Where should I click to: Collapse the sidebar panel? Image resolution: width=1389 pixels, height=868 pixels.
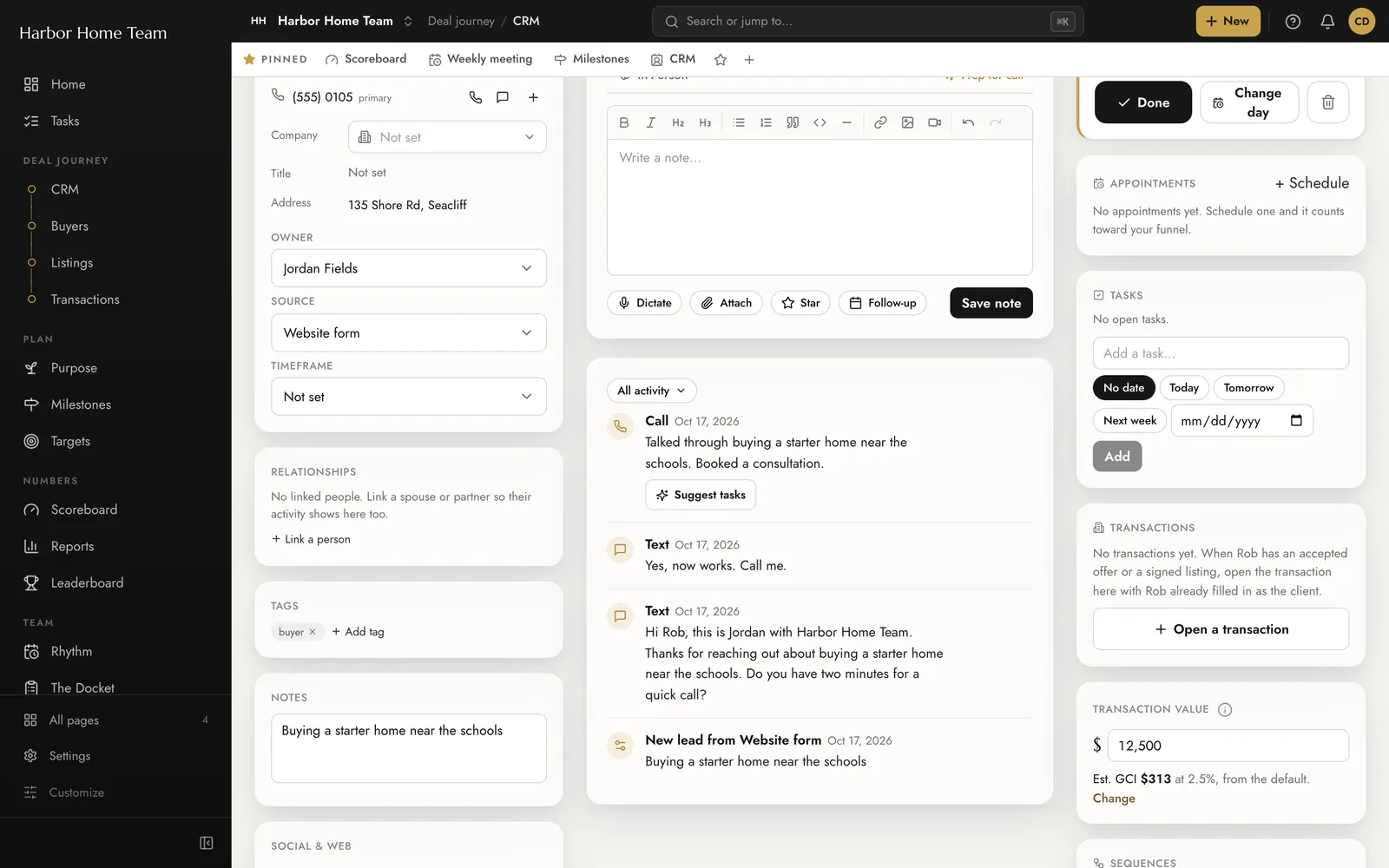click(207, 843)
